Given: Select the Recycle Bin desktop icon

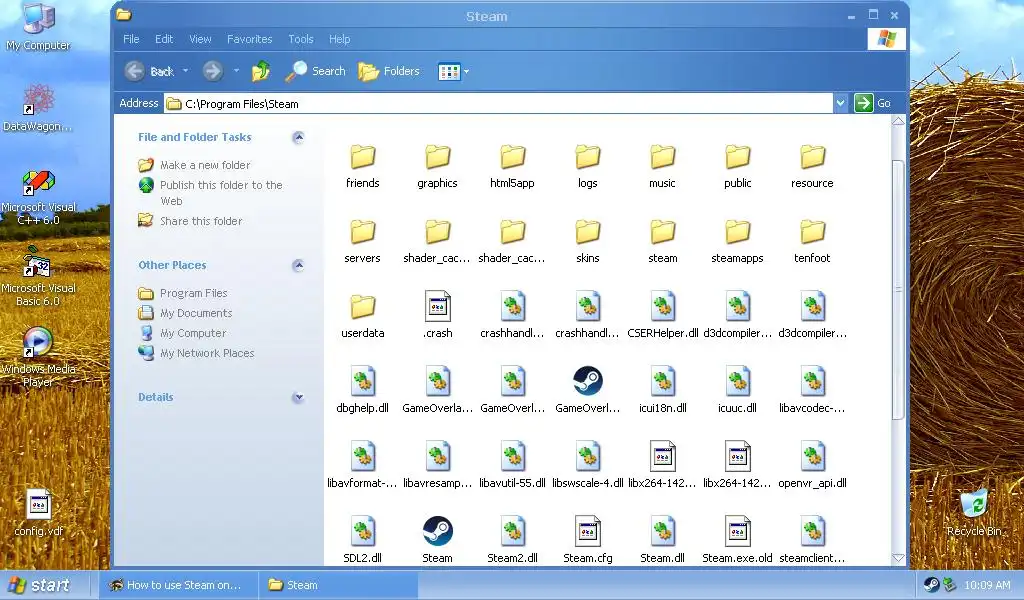Looking at the screenshot, I should coord(974,513).
